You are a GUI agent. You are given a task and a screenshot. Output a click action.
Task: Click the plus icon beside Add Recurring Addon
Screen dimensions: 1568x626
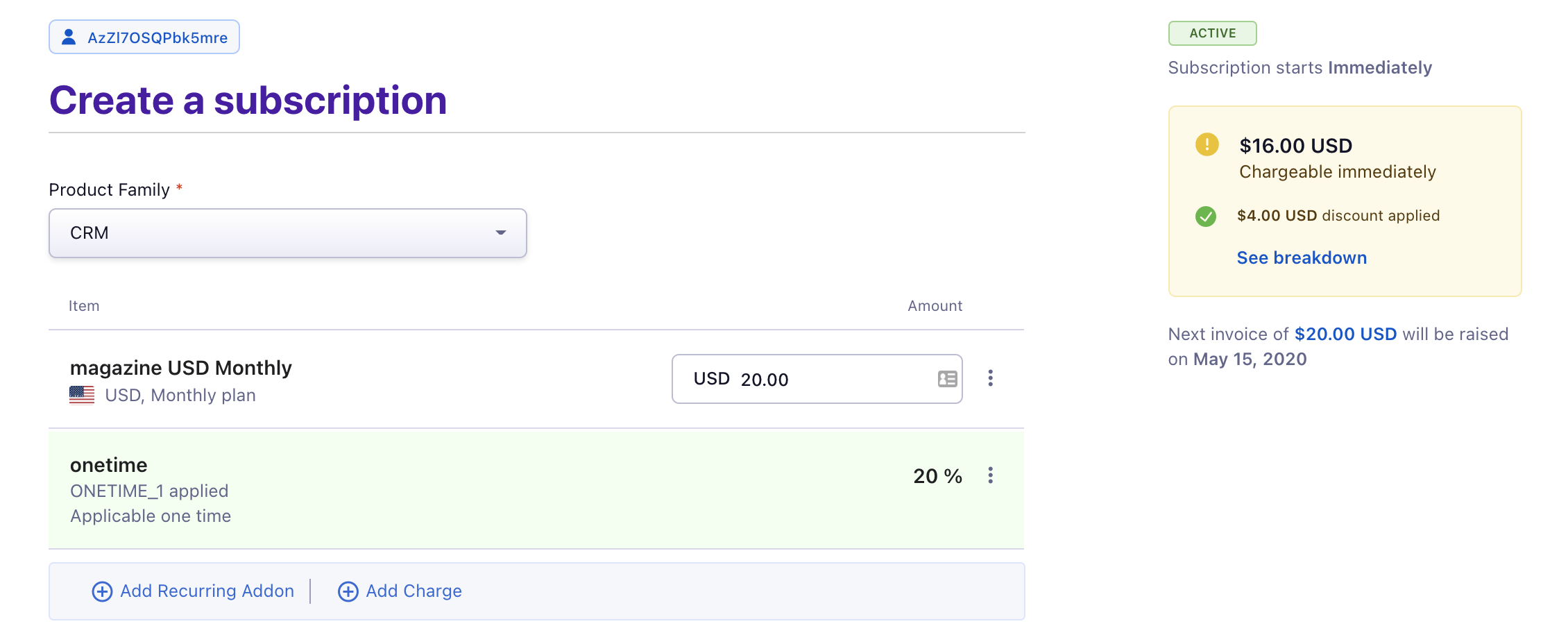[x=101, y=591]
